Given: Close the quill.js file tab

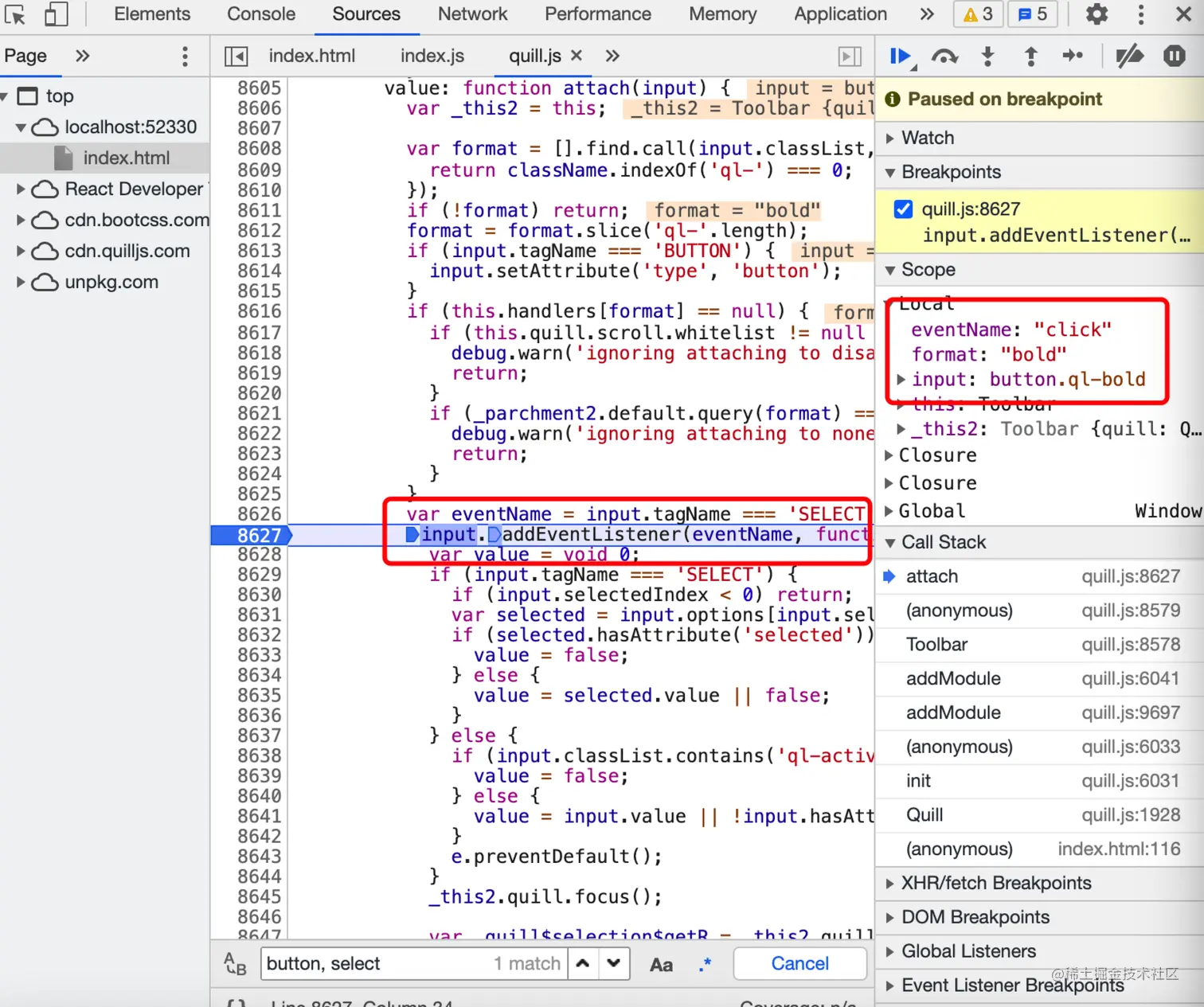Looking at the screenshot, I should pyautogui.click(x=577, y=56).
